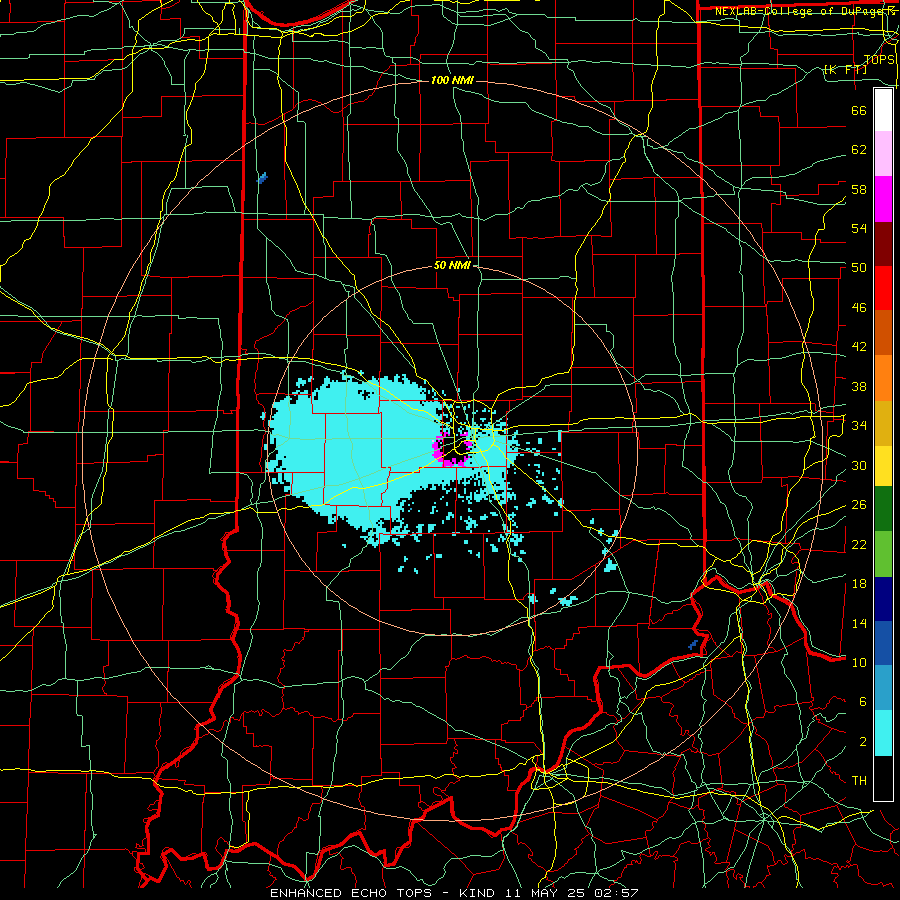The image size is (900, 900).
Task: Click the '14' legend value
Action: pos(859,623)
